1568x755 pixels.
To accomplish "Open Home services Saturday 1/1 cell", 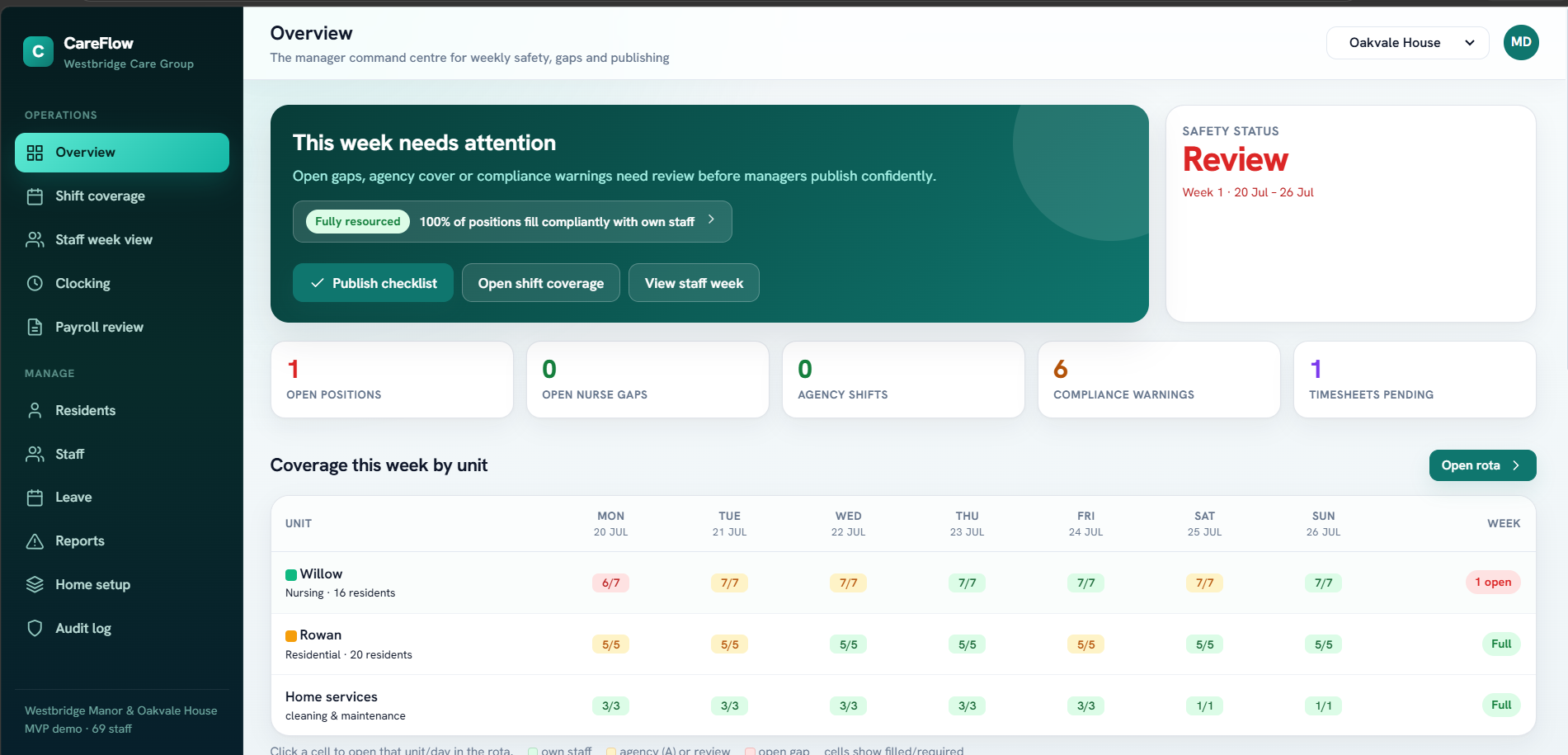I will pos(1204,706).
